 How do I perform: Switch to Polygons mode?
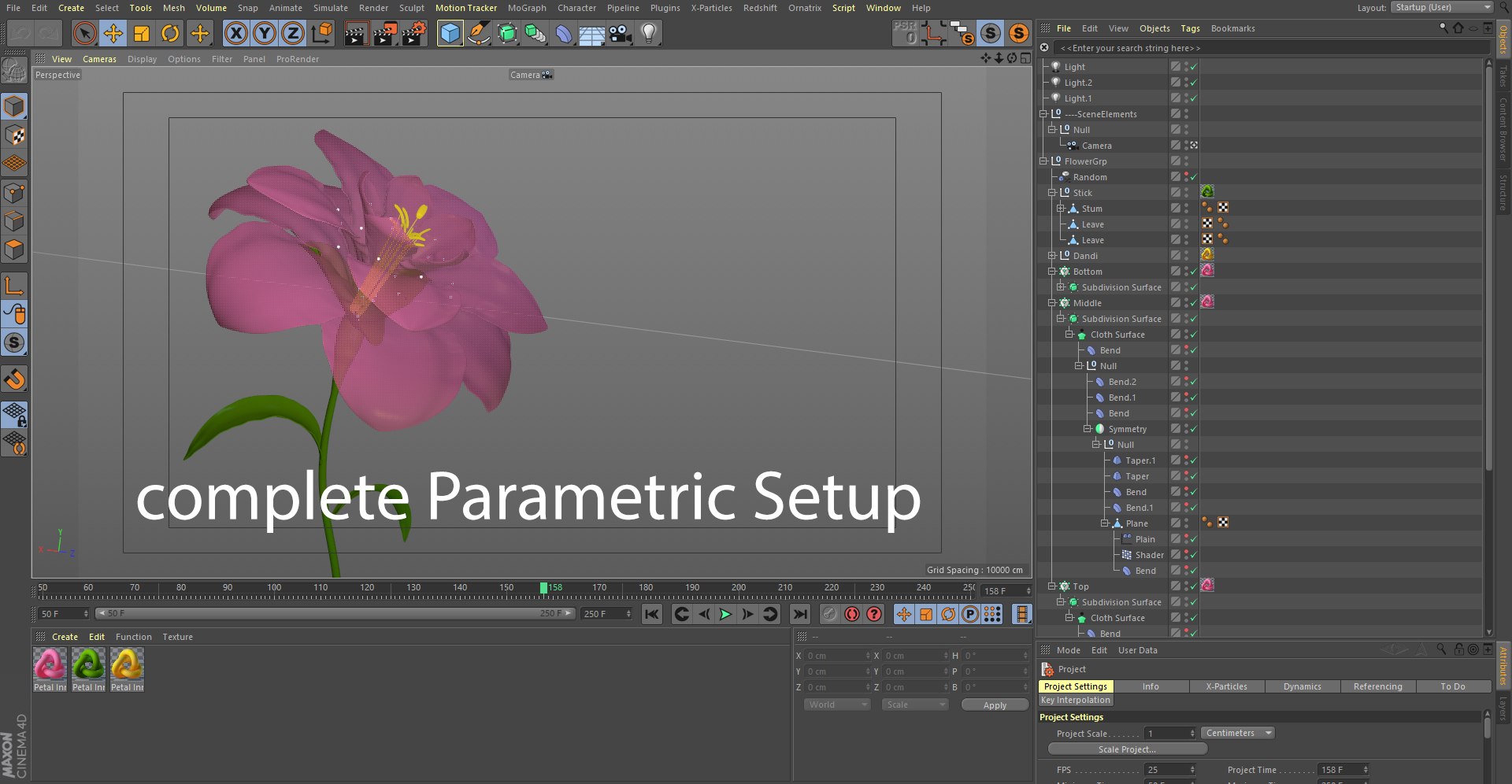point(15,250)
